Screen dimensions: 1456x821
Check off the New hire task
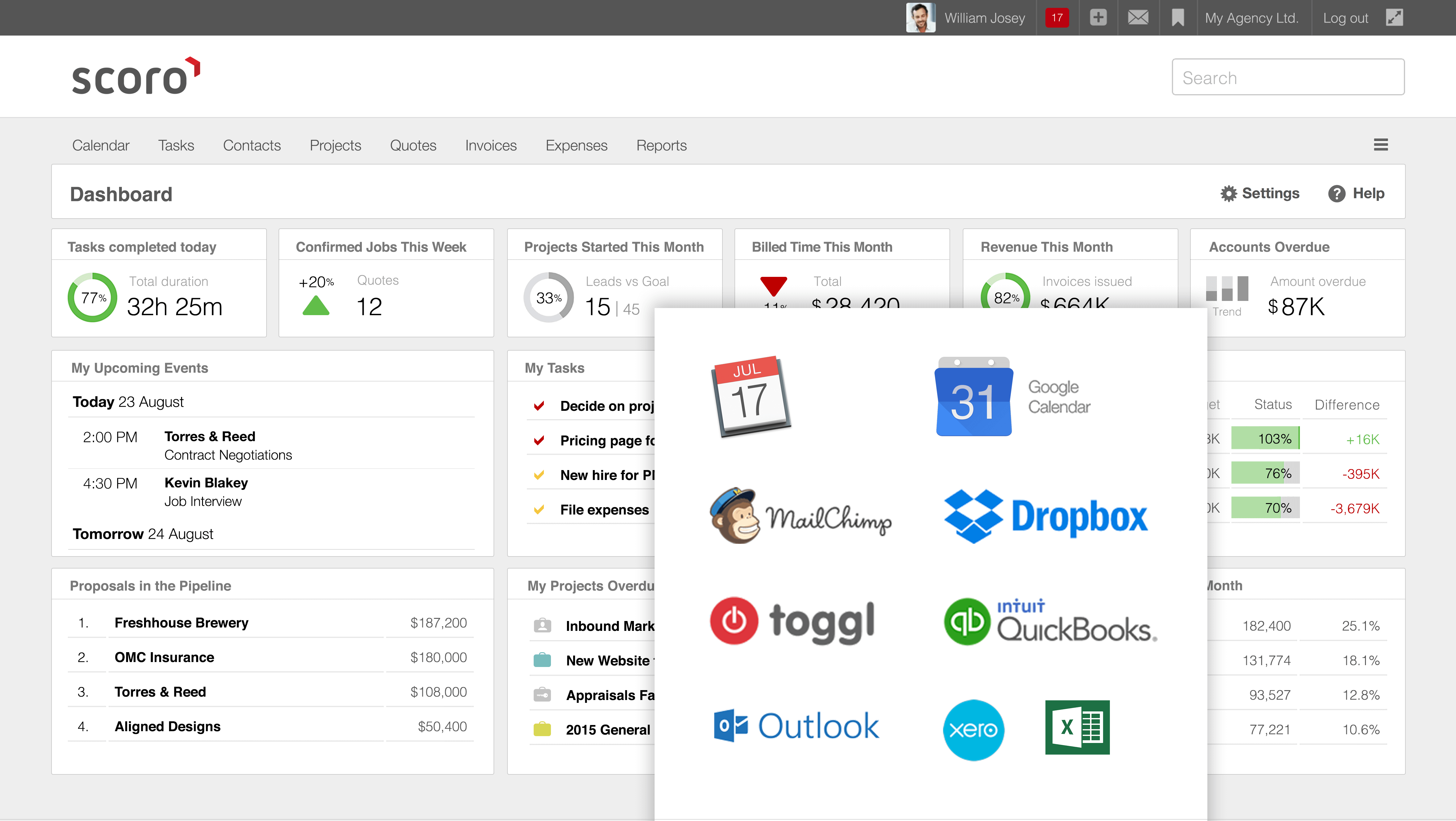pyautogui.click(x=539, y=474)
